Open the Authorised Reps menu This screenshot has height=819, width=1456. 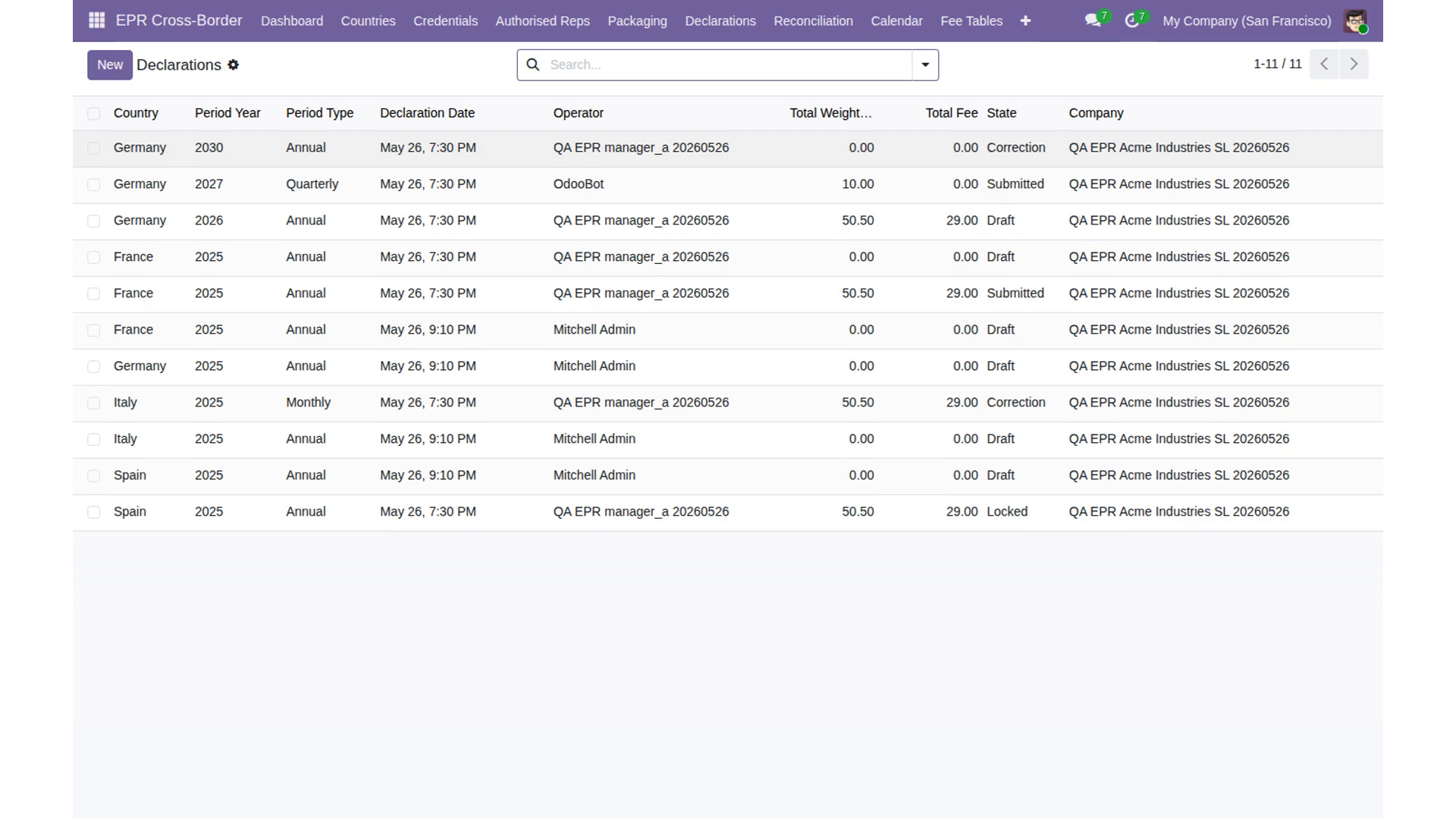pyautogui.click(x=542, y=20)
